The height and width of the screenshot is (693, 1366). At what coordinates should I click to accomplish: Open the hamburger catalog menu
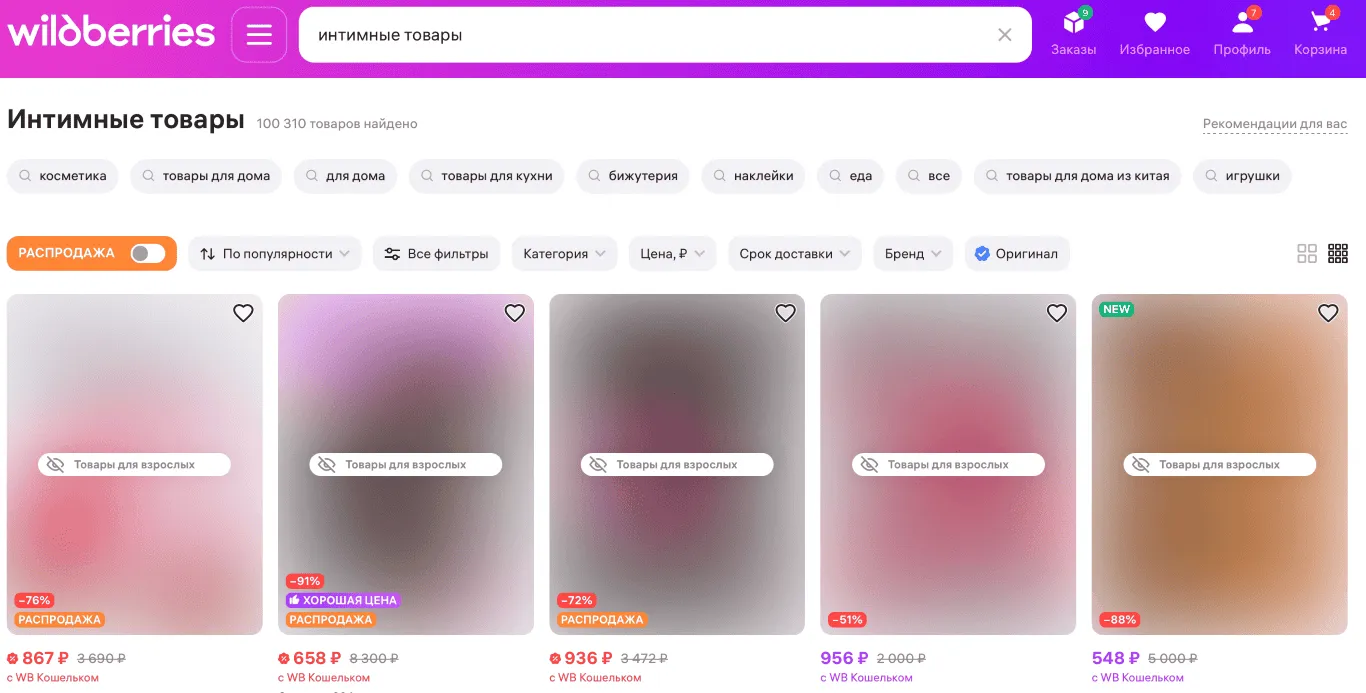click(259, 35)
